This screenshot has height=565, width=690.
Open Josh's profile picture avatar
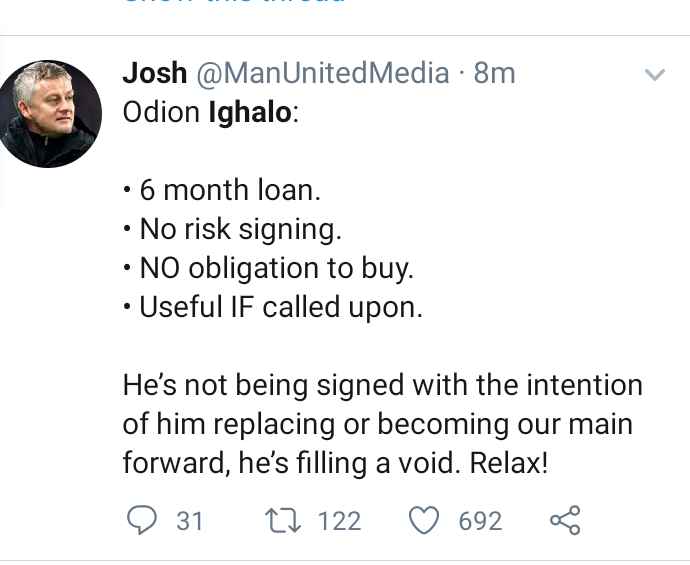click(x=49, y=114)
